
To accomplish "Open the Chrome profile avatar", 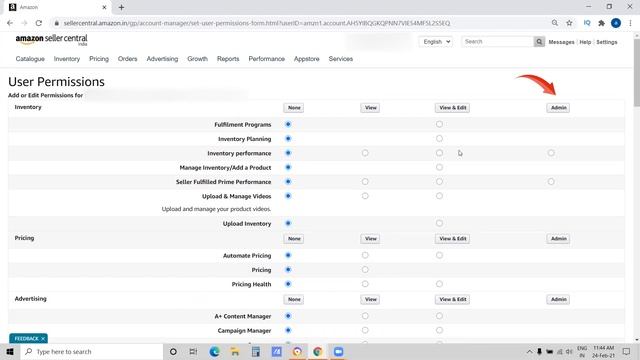I will point(616,23).
